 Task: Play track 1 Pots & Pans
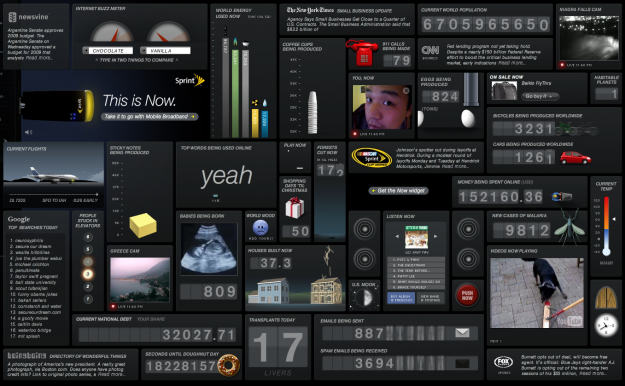416,260
